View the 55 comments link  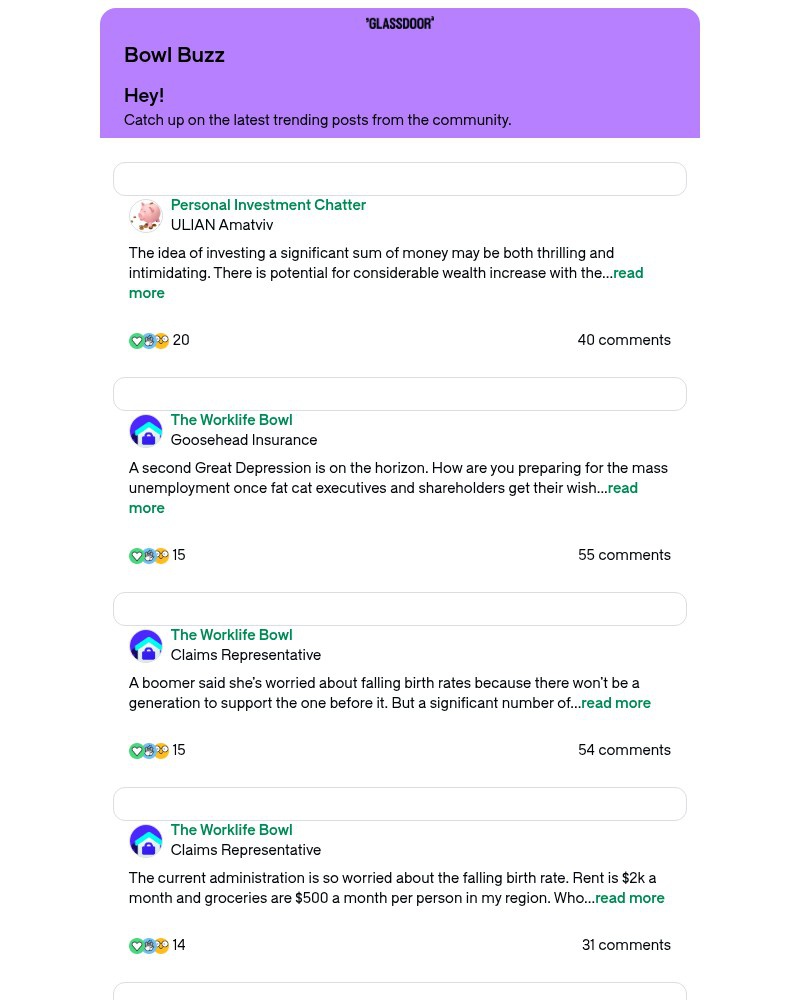point(624,555)
